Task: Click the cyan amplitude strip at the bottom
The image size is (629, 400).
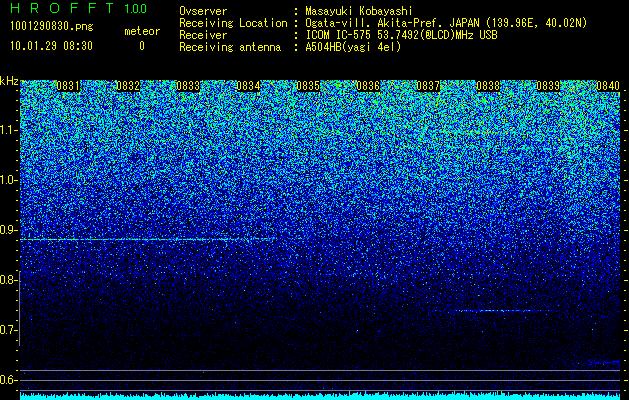Action: pos(320,396)
